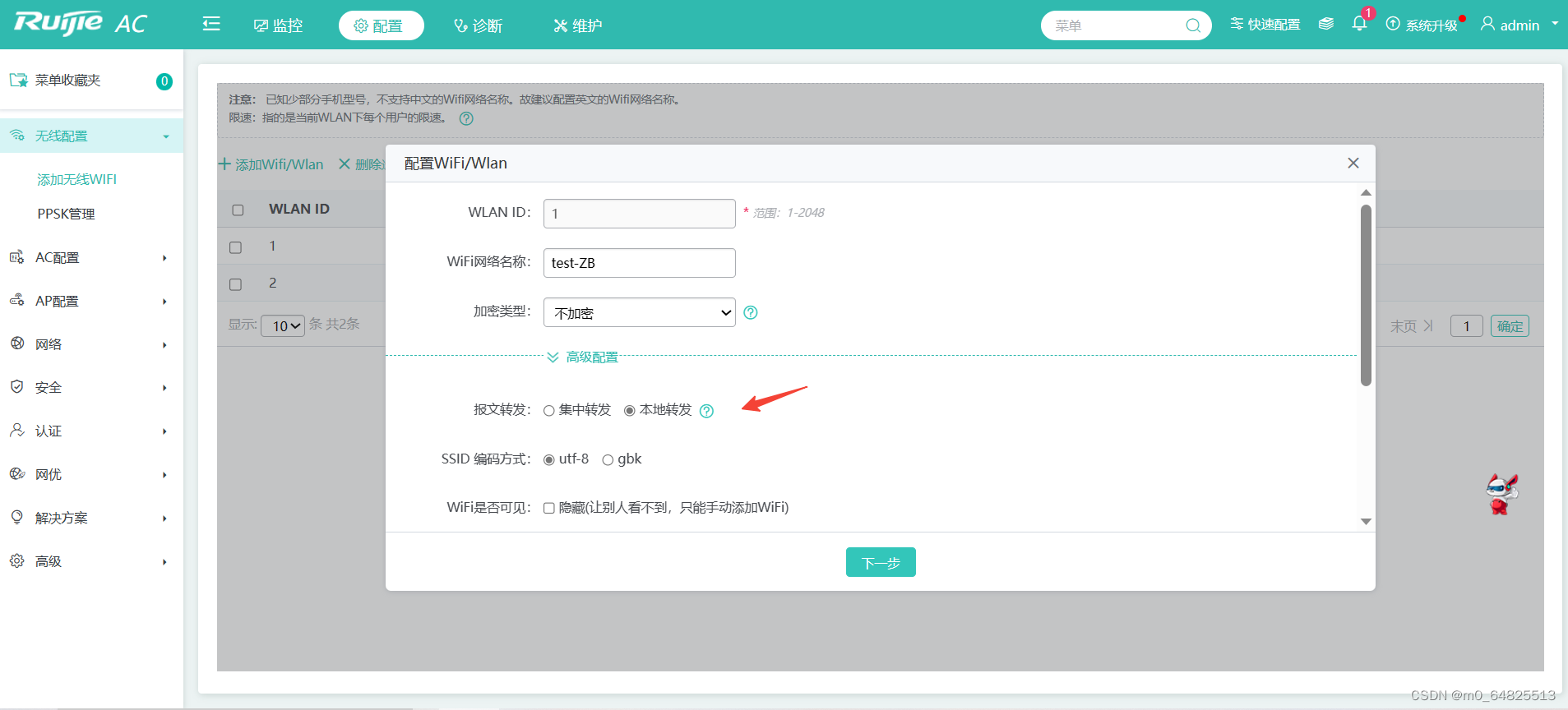Screen dimensions: 1568x710
Task: Click the 删除 delete link
Action: pyautogui.click(x=362, y=164)
